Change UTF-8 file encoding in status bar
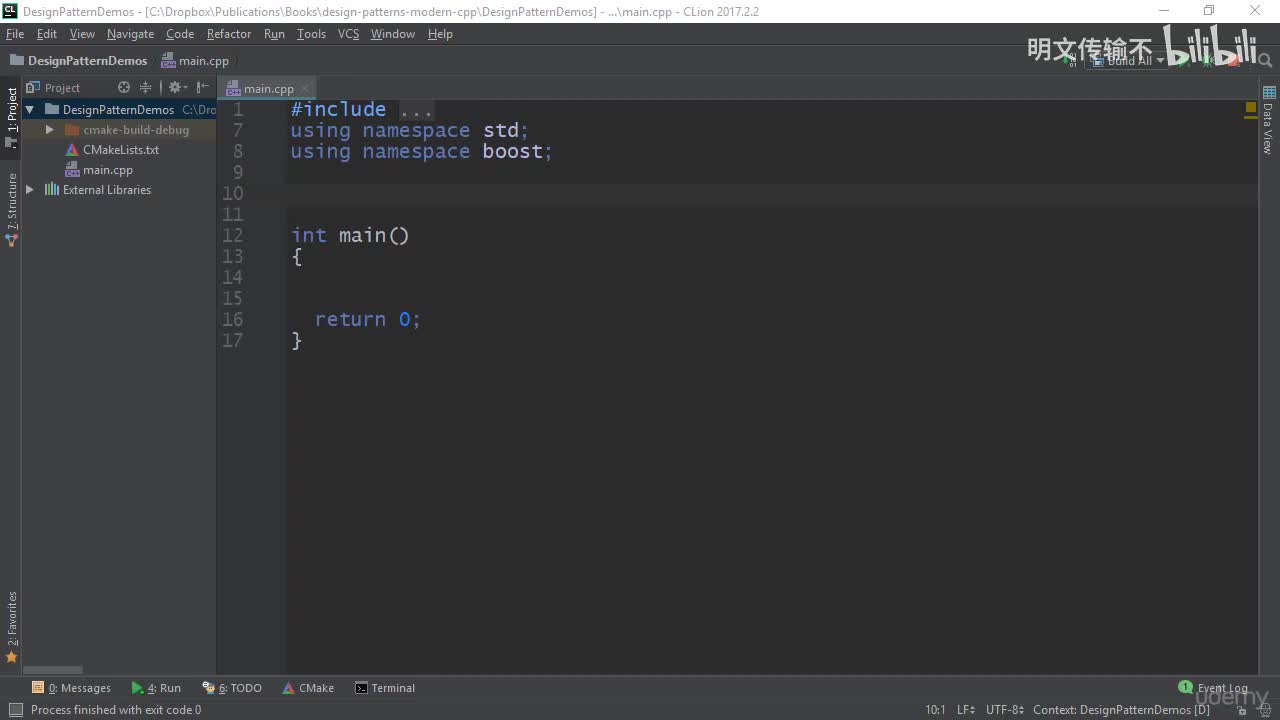 coord(1005,710)
